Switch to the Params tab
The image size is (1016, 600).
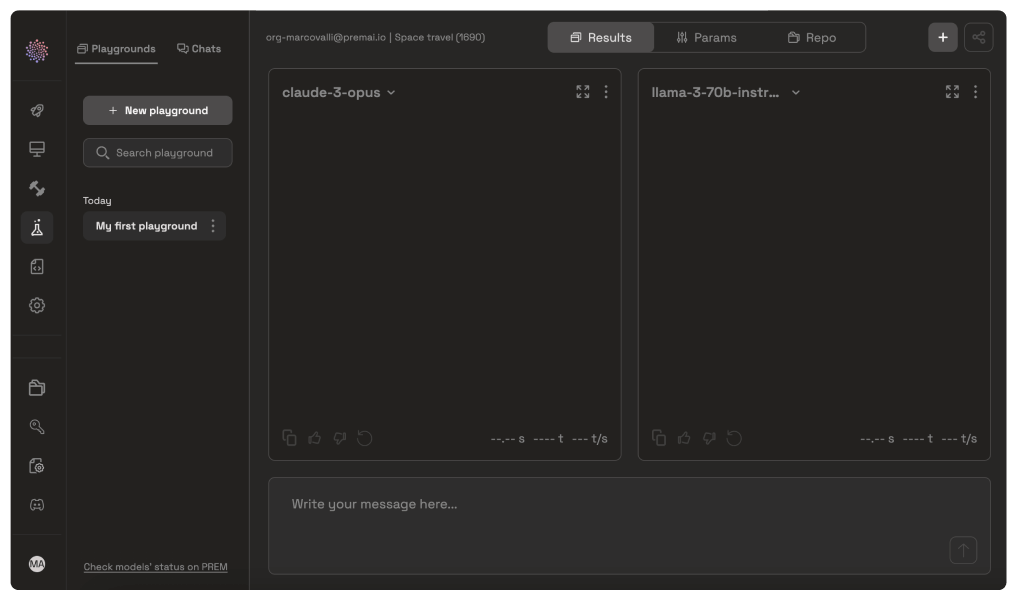coord(706,38)
